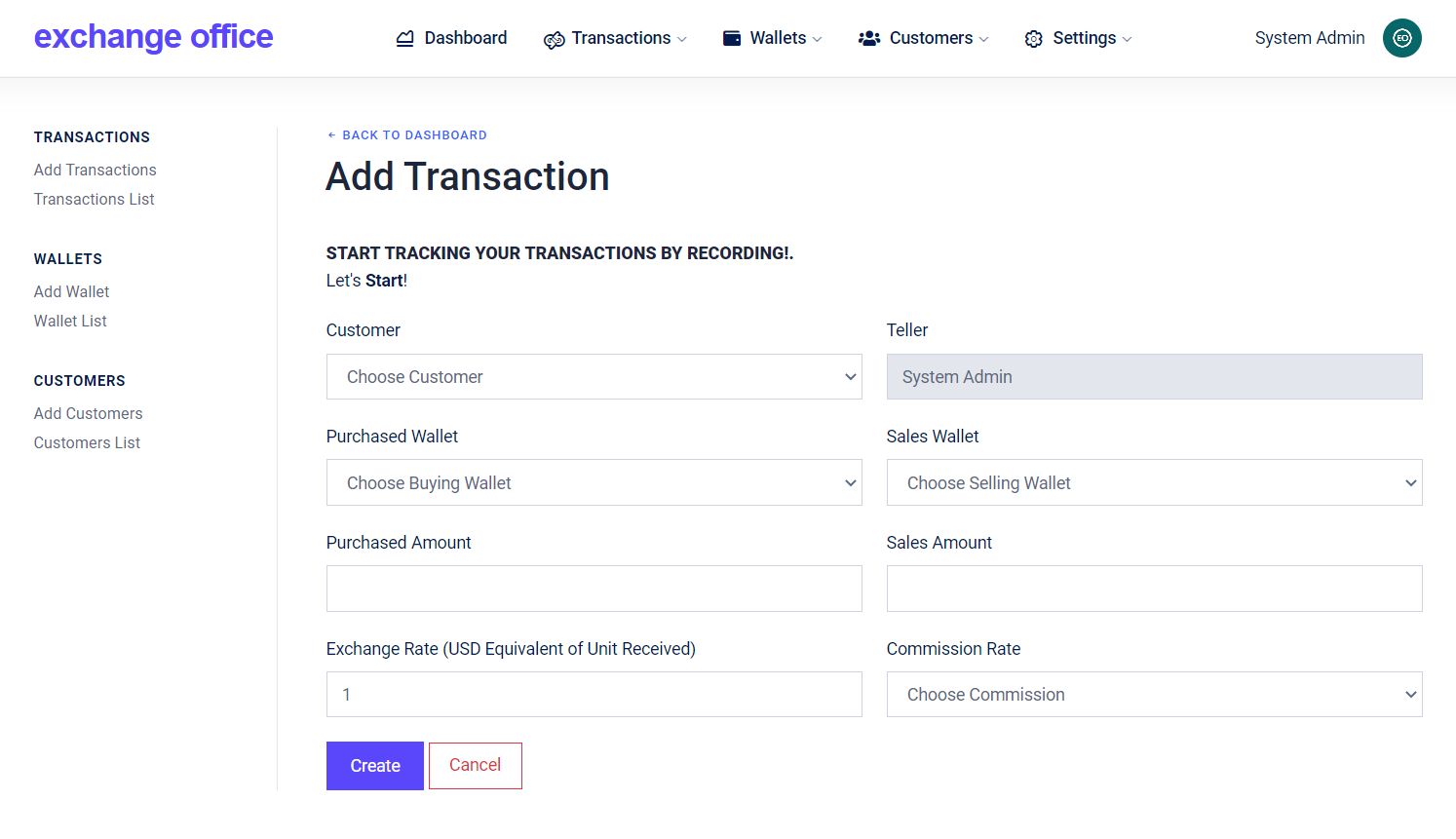Viewport: 1456px width, 839px height.
Task: Open the Choose Buying Wallet dropdown
Action: click(594, 482)
